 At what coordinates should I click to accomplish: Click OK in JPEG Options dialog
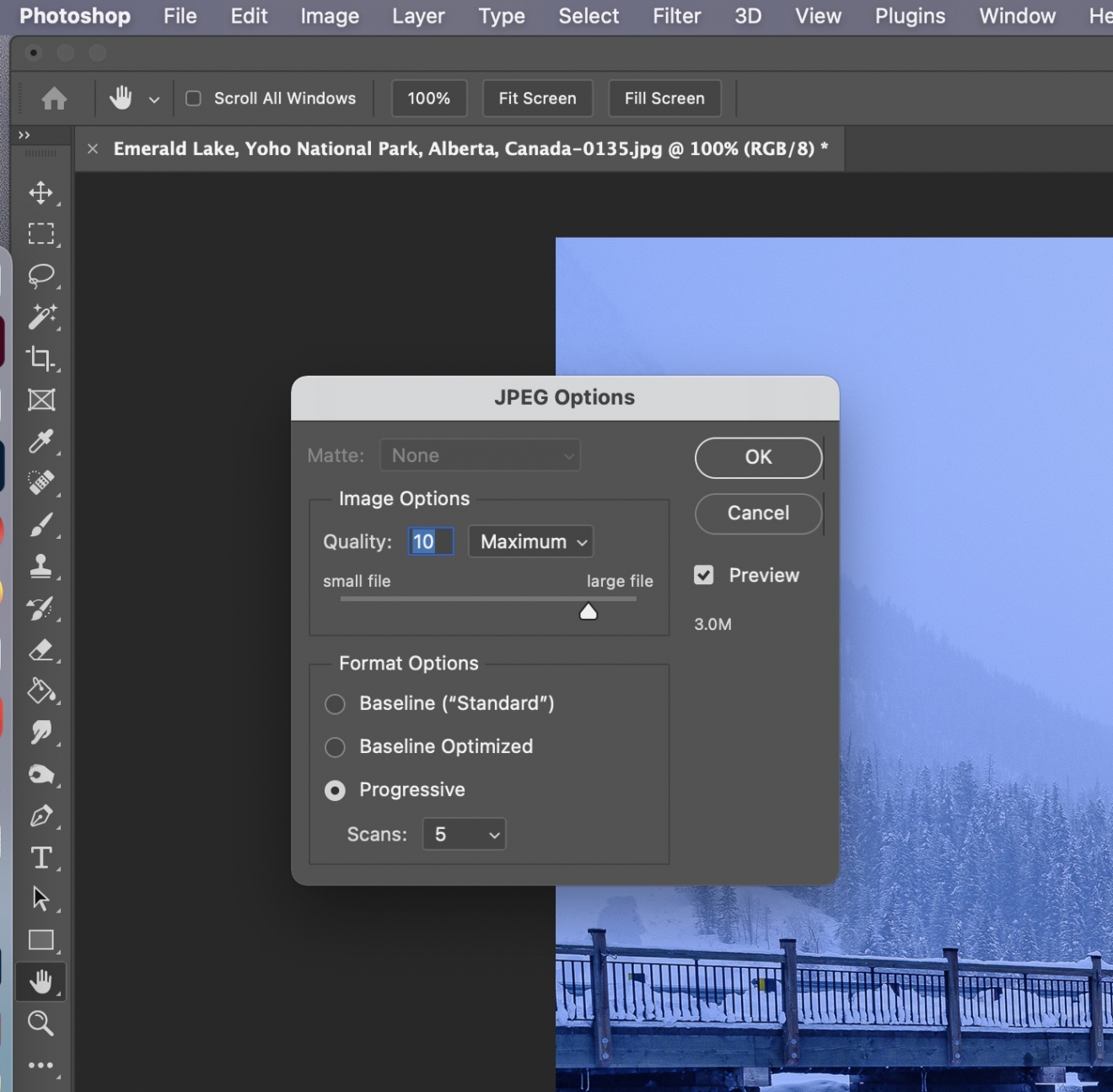[758, 457]
